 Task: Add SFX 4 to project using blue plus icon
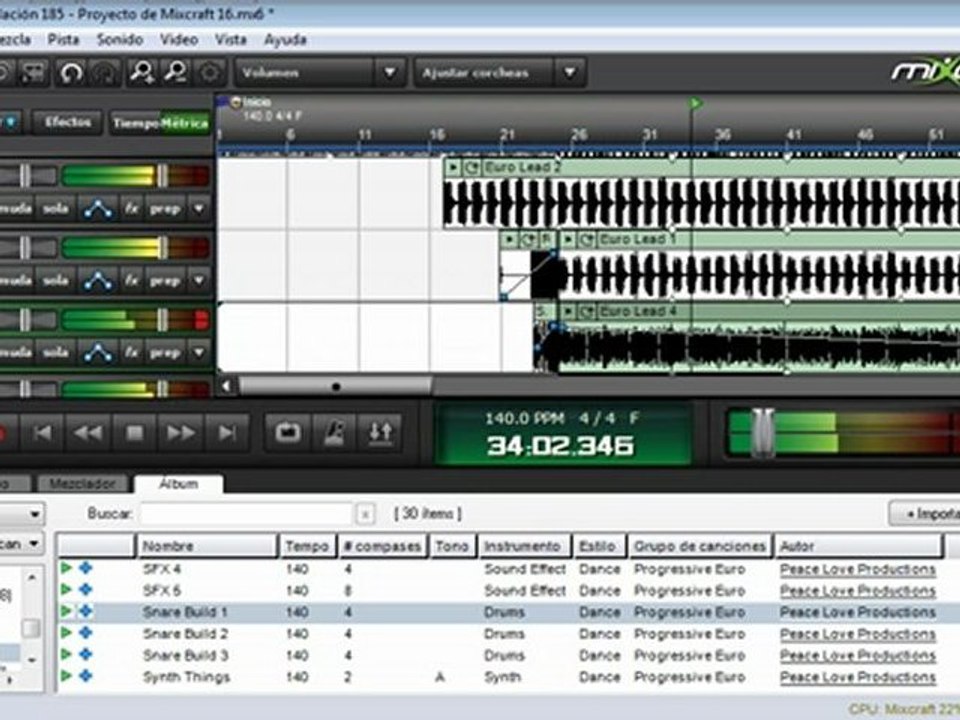(86, 568)
